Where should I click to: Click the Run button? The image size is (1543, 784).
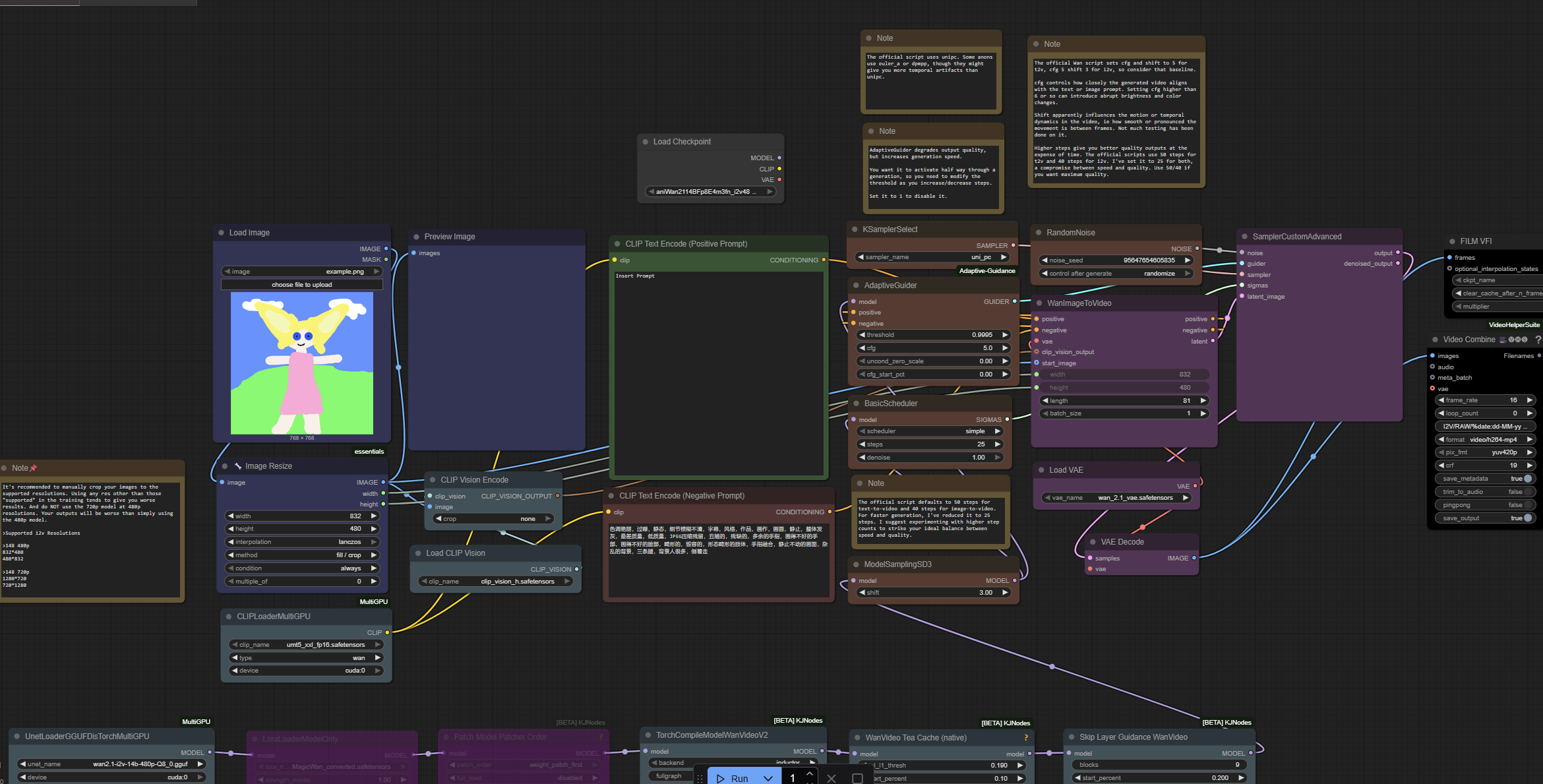click(733, 779)
